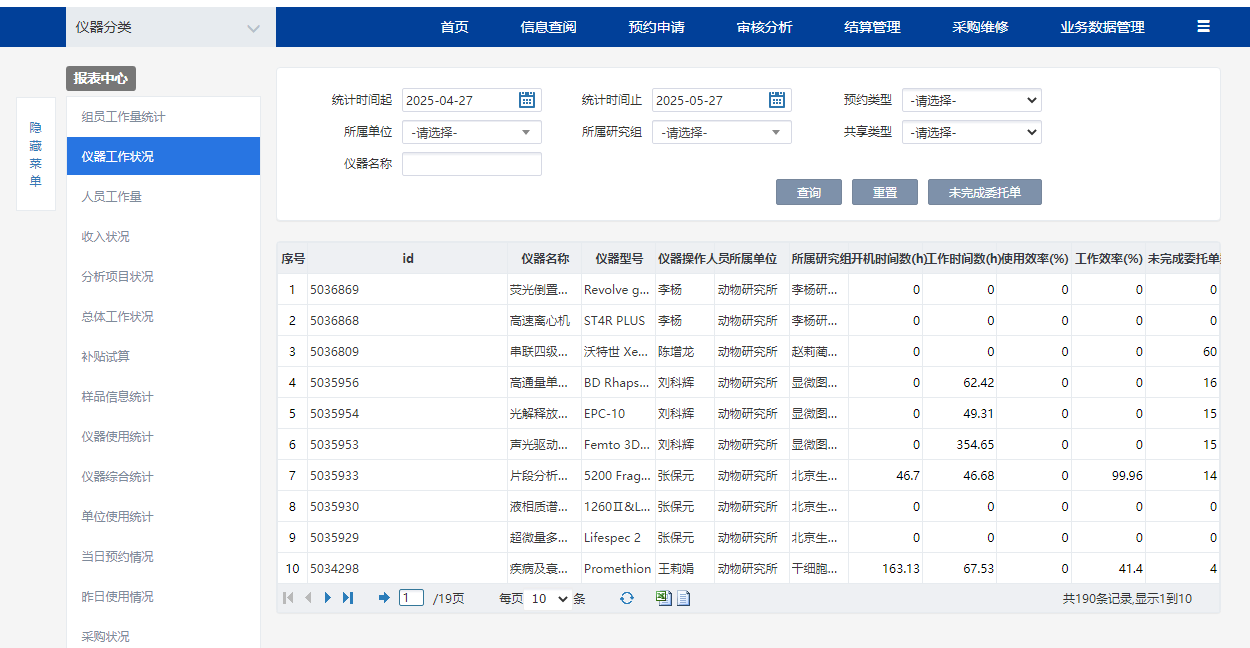Go to the next page of results
Screen dimensions: 1250x648
pos(328,598)
